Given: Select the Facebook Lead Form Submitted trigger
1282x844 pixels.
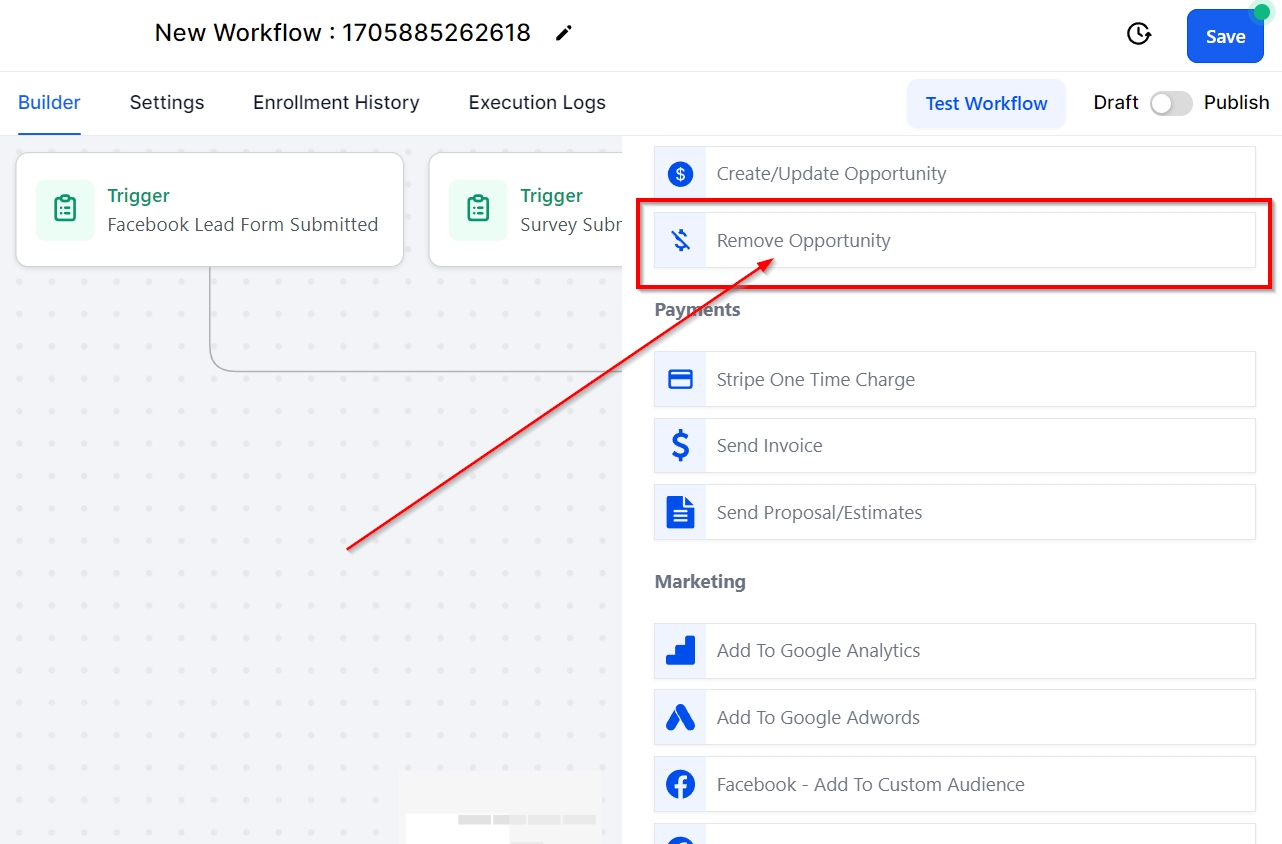Looking at the screenshot, I should [x=210, y=210].
